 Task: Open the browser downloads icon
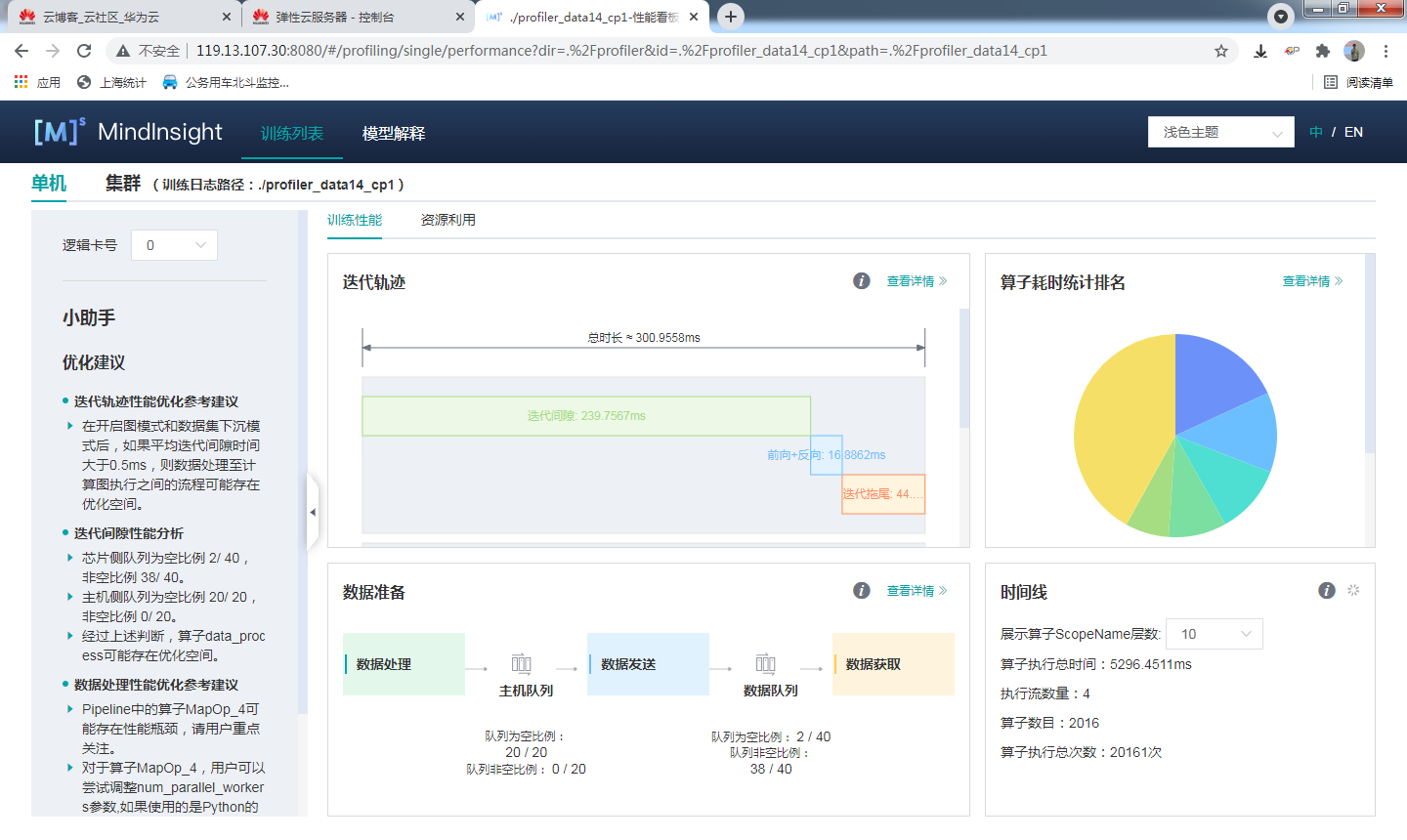pos(1260,51)
